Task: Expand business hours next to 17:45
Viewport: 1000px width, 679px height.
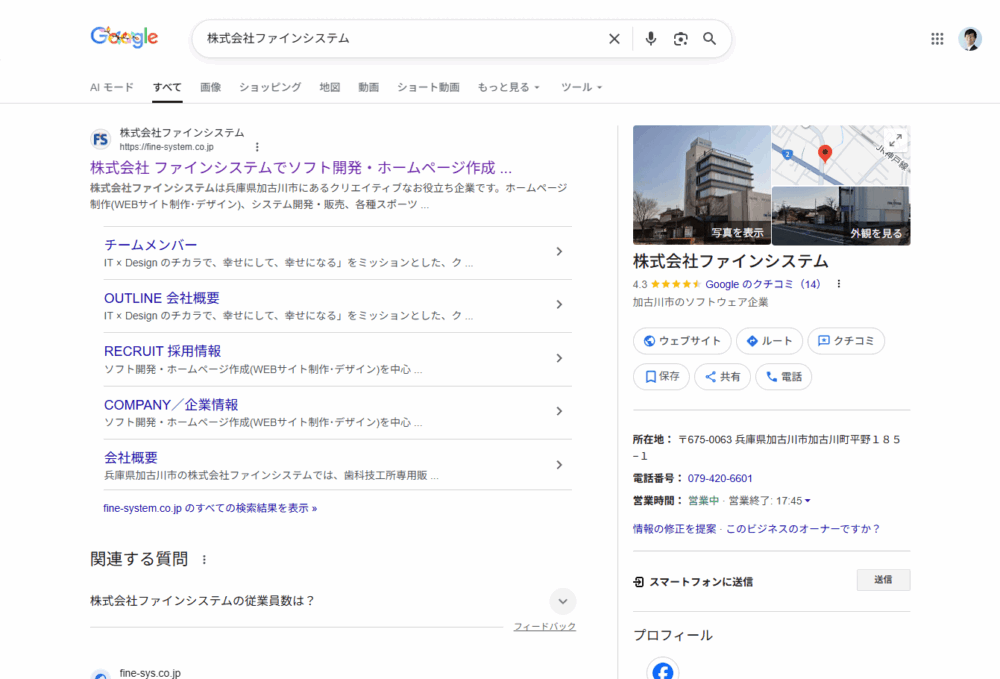Action: click(x=808, y=501)
